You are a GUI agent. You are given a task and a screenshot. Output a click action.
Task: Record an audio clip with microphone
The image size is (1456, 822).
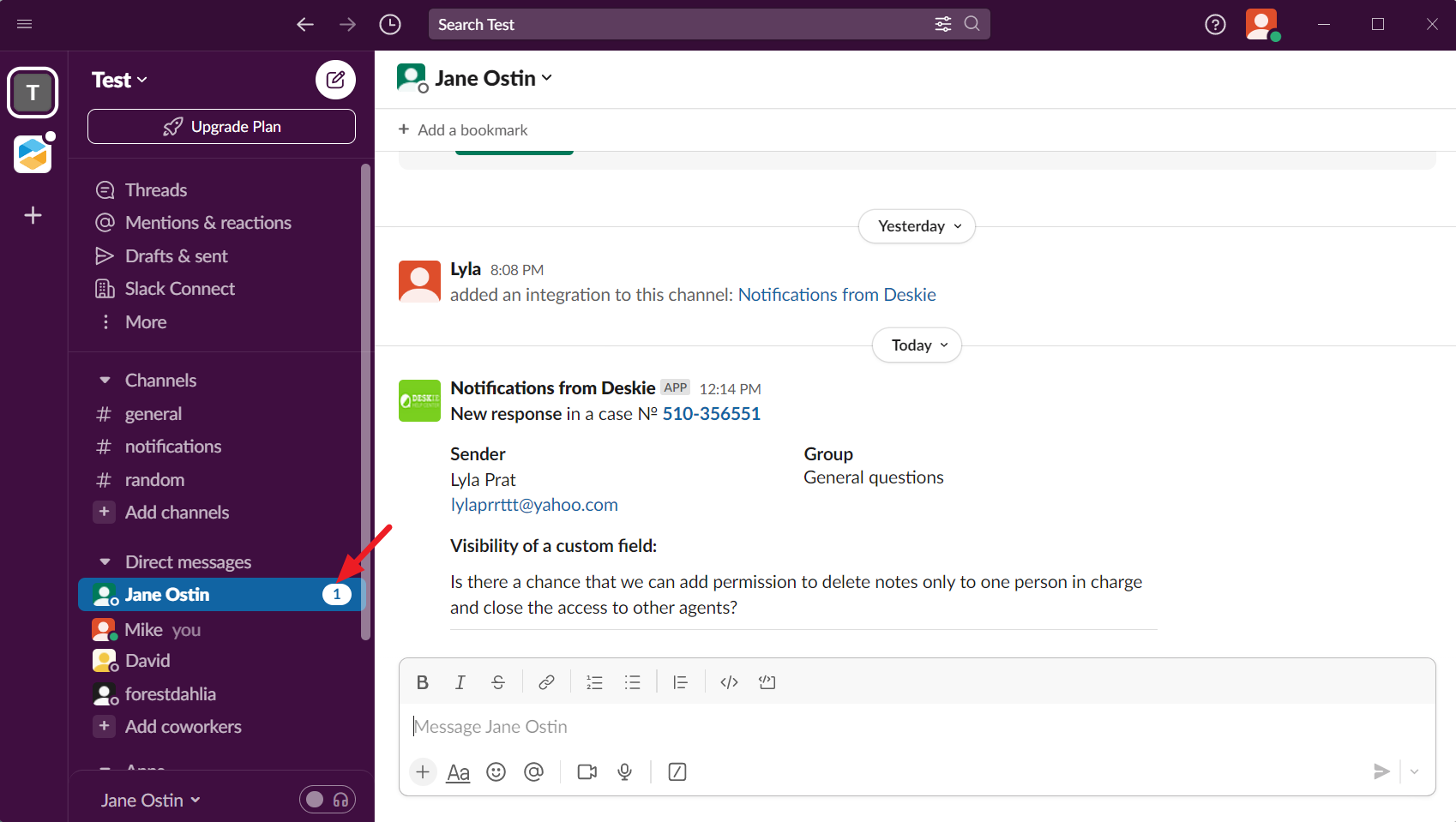click(x=625, y=772)
